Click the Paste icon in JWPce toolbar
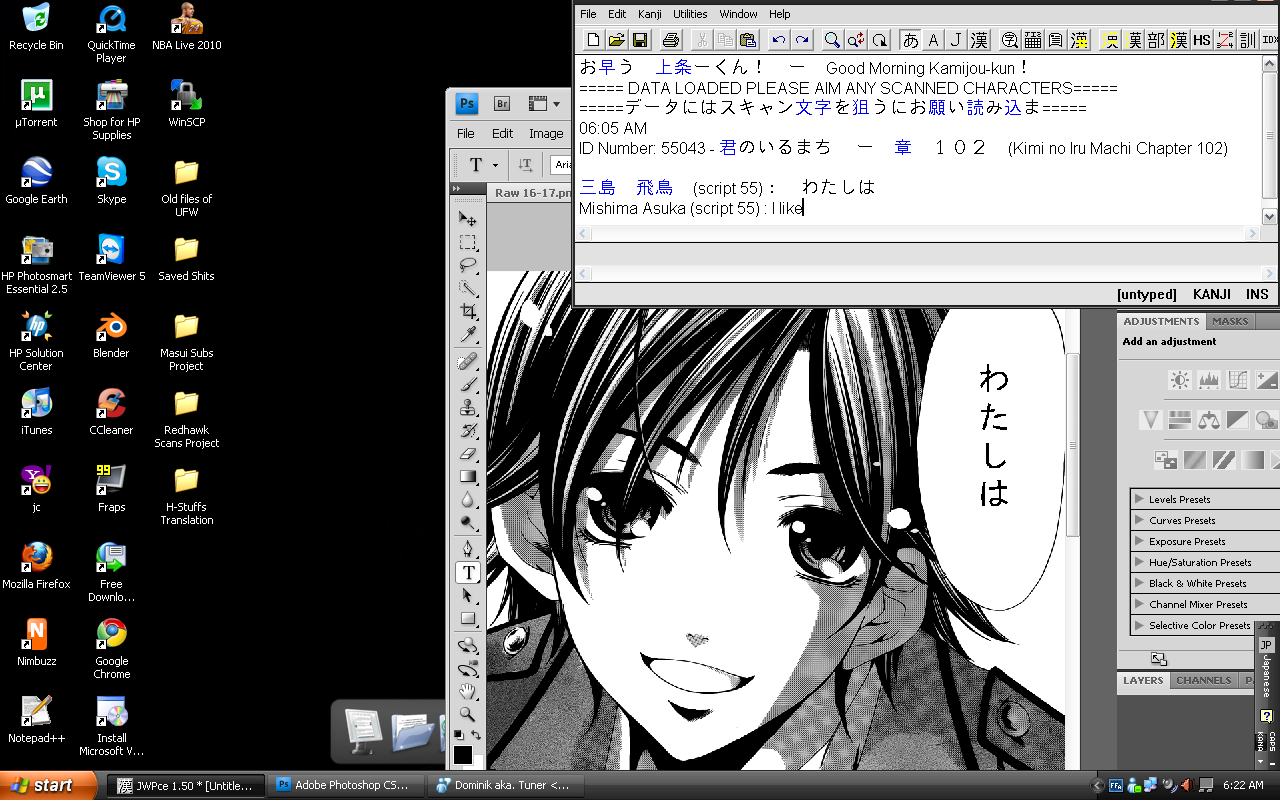The width and height of the screenshot is (1280, 800). point(747,40)
